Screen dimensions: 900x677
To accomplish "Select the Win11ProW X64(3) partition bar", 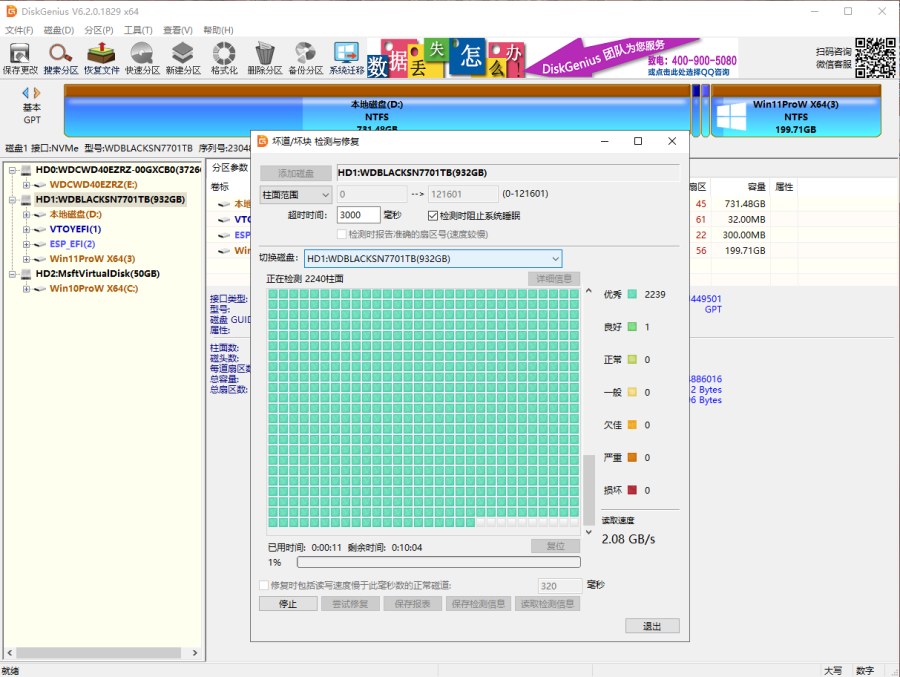I will coord(796,111).
